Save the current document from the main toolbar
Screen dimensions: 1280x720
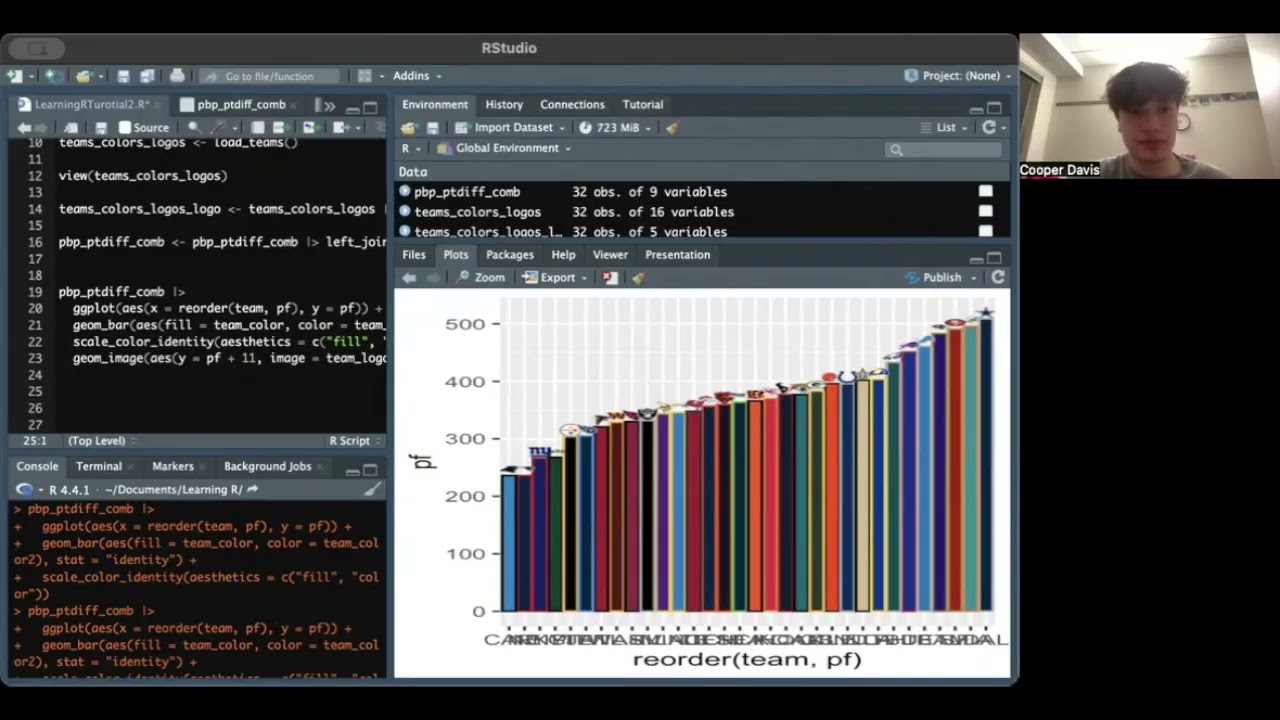click(123, 76)
